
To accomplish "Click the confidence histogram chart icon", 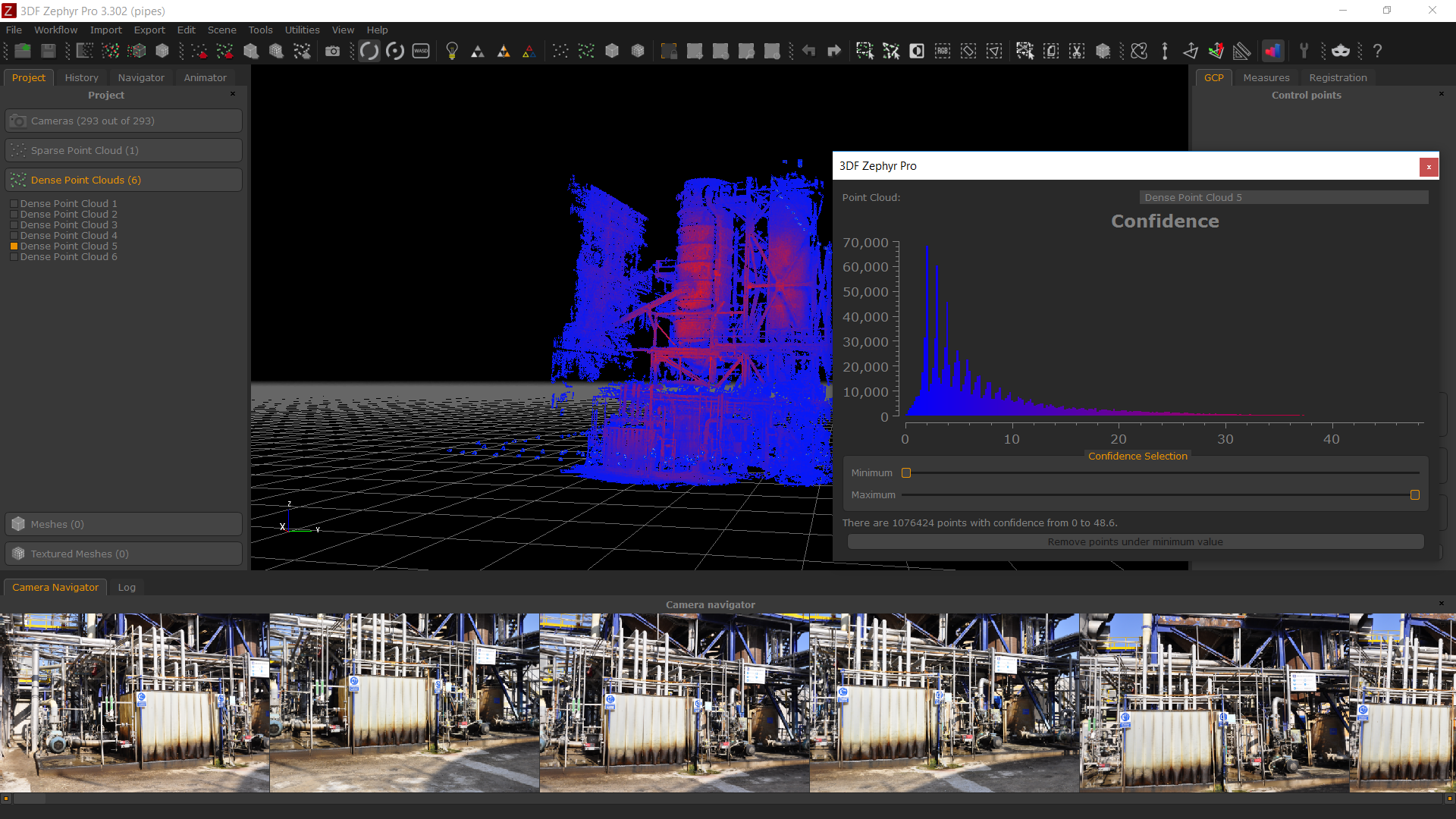I will pyautogui.click(x=1273, y=51).
